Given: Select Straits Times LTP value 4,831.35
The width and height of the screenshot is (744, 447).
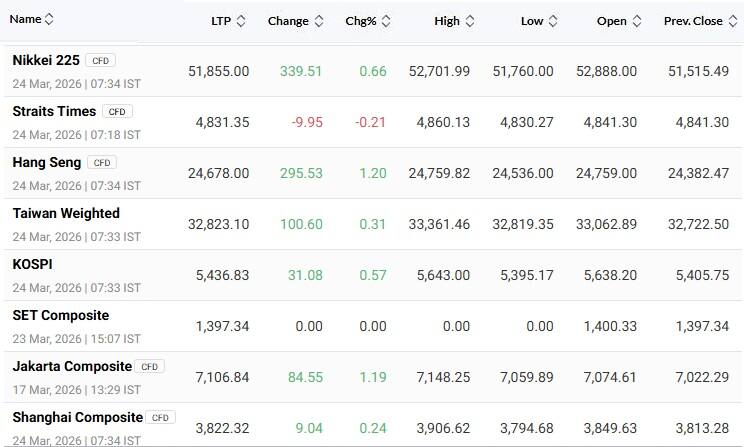Looking at the screenshot, I should 223,122.
